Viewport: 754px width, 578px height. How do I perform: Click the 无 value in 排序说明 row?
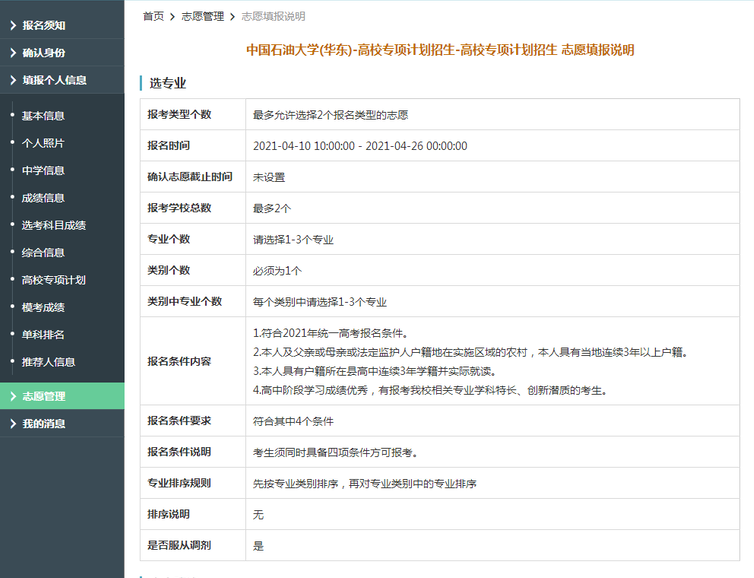pyautogui.click(x=258, y=515)
